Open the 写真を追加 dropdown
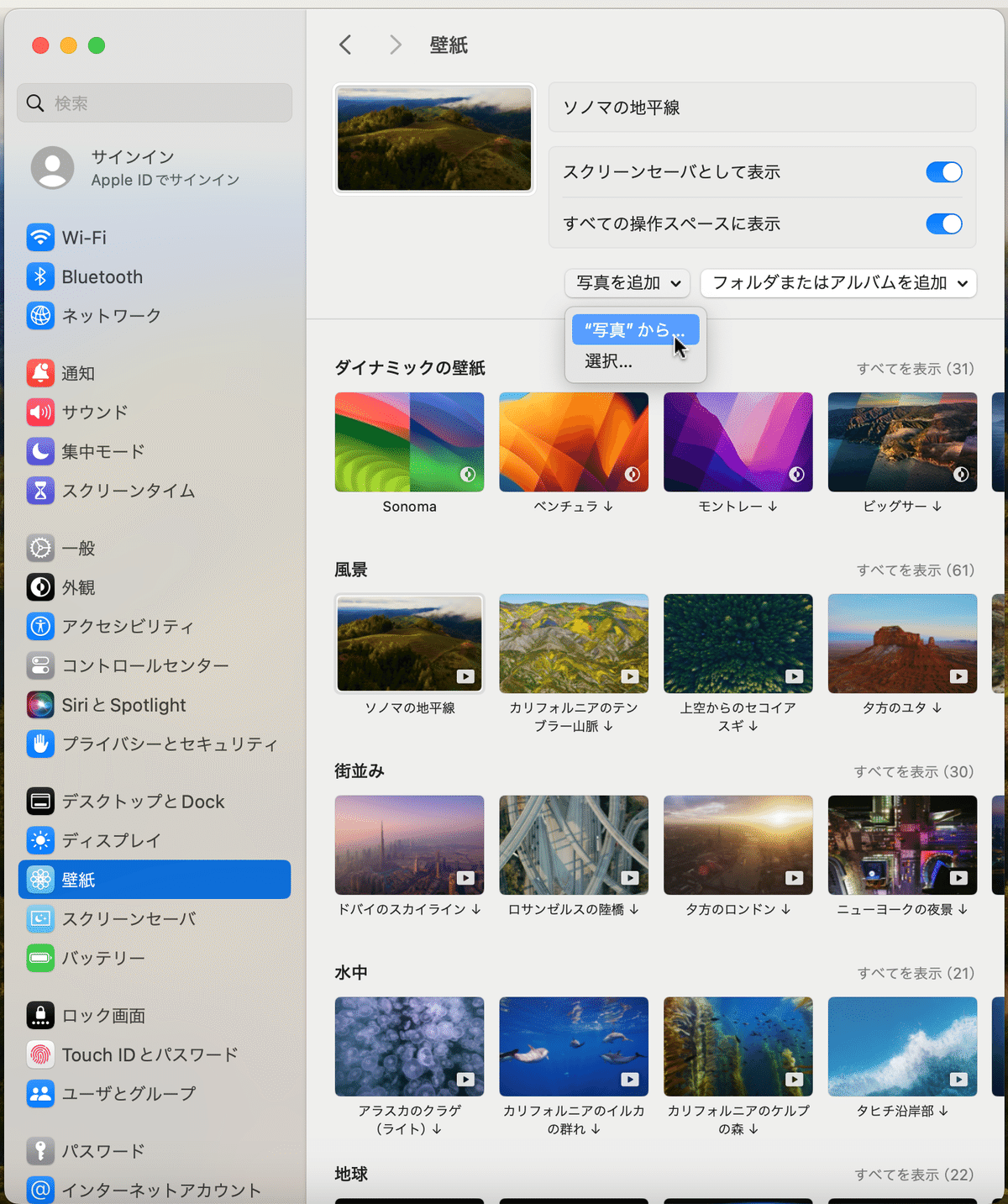The image size is (1008, 1204). [x=627, y=283]
